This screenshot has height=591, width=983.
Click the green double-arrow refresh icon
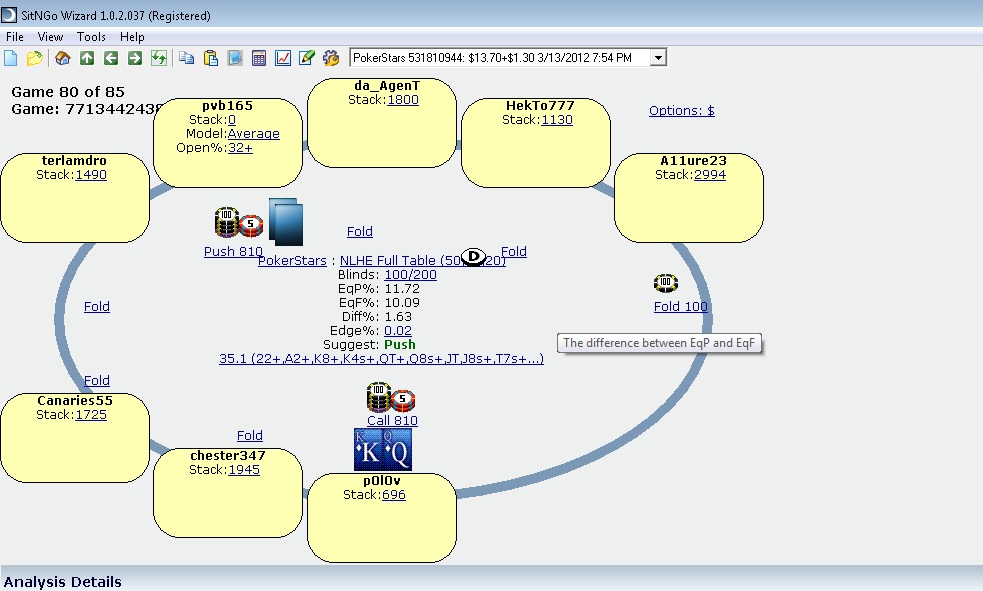159,58
